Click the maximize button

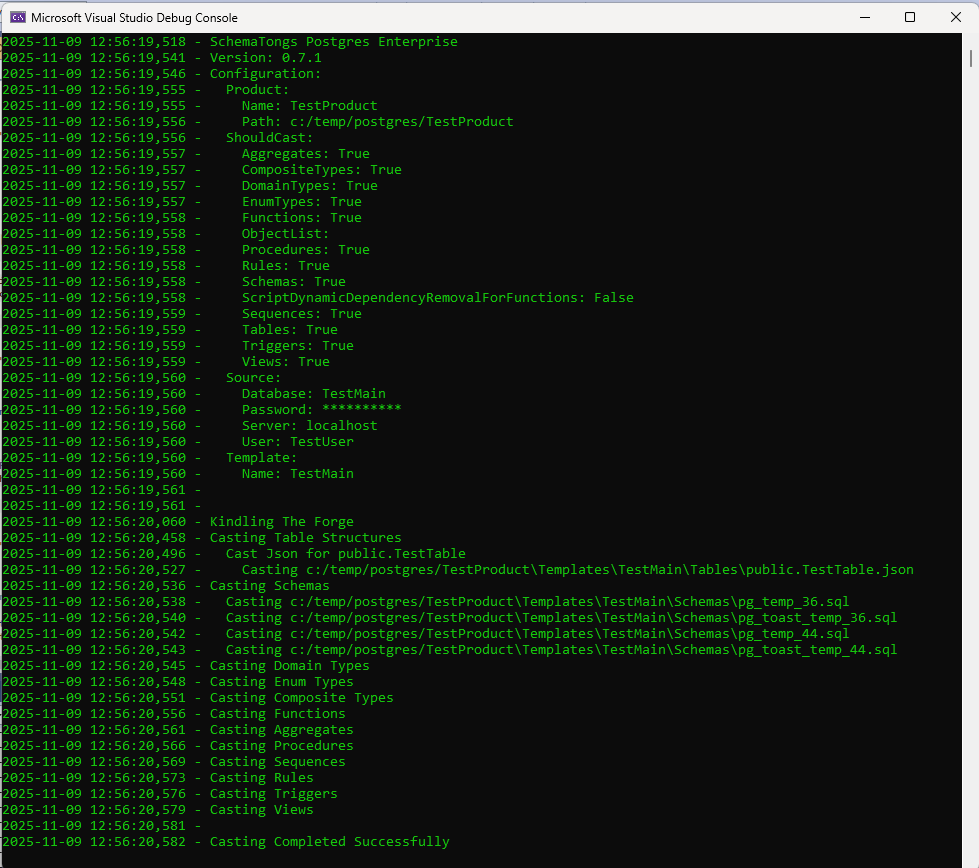click(910, 17)
